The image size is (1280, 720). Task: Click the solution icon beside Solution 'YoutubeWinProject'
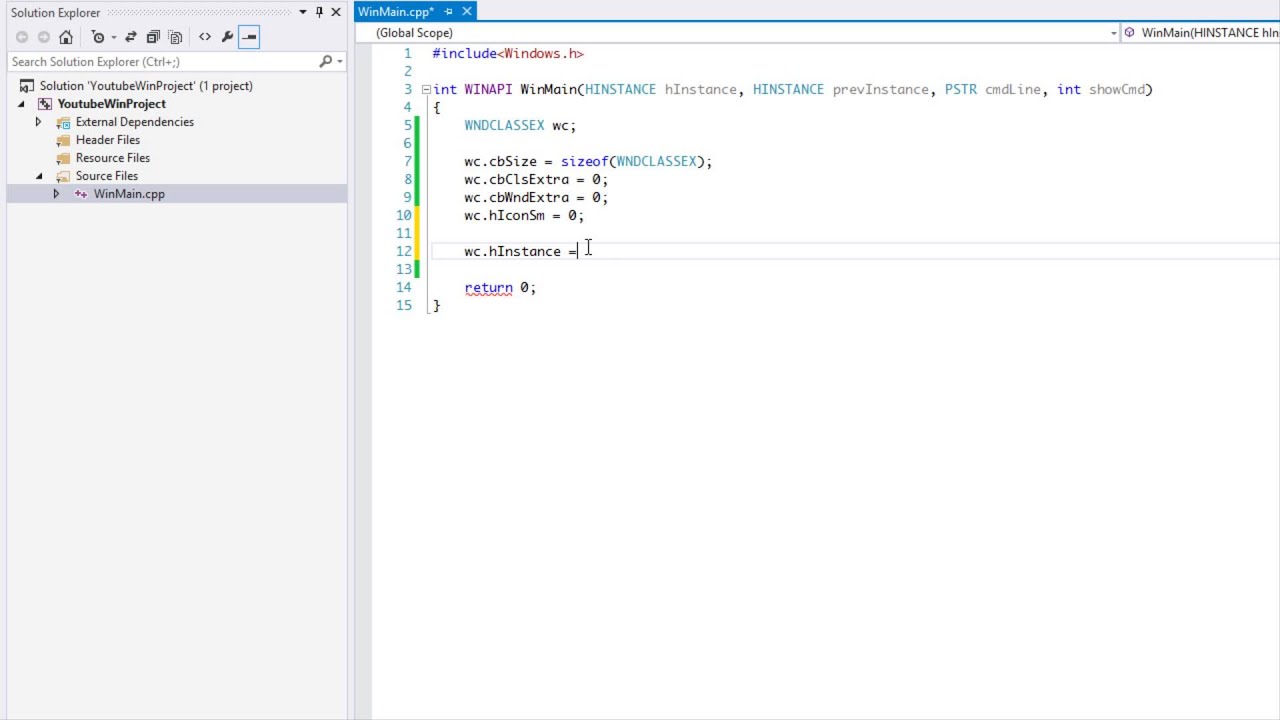[27, 86]
